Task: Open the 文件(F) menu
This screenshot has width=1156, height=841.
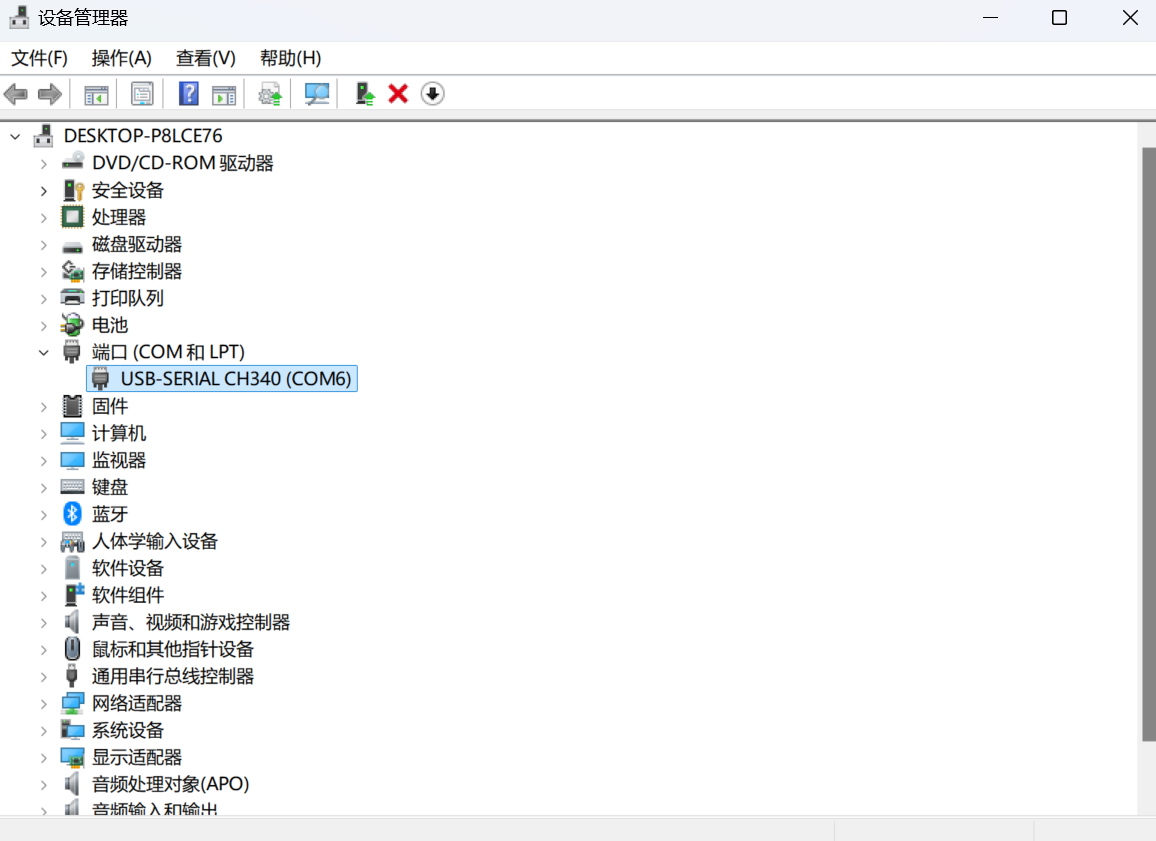Action: 39,58
